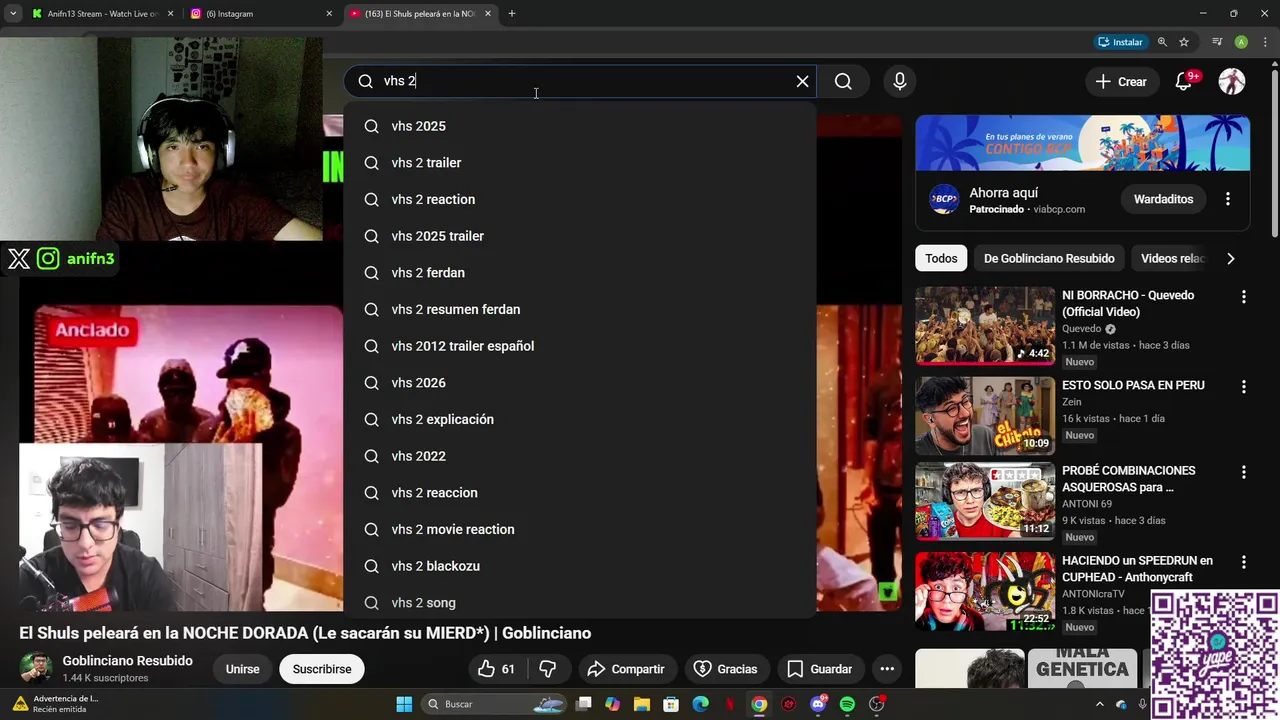Open options for NI BORRACHO video
This screenshot has height=720, width=1280.
(1244, 297)
